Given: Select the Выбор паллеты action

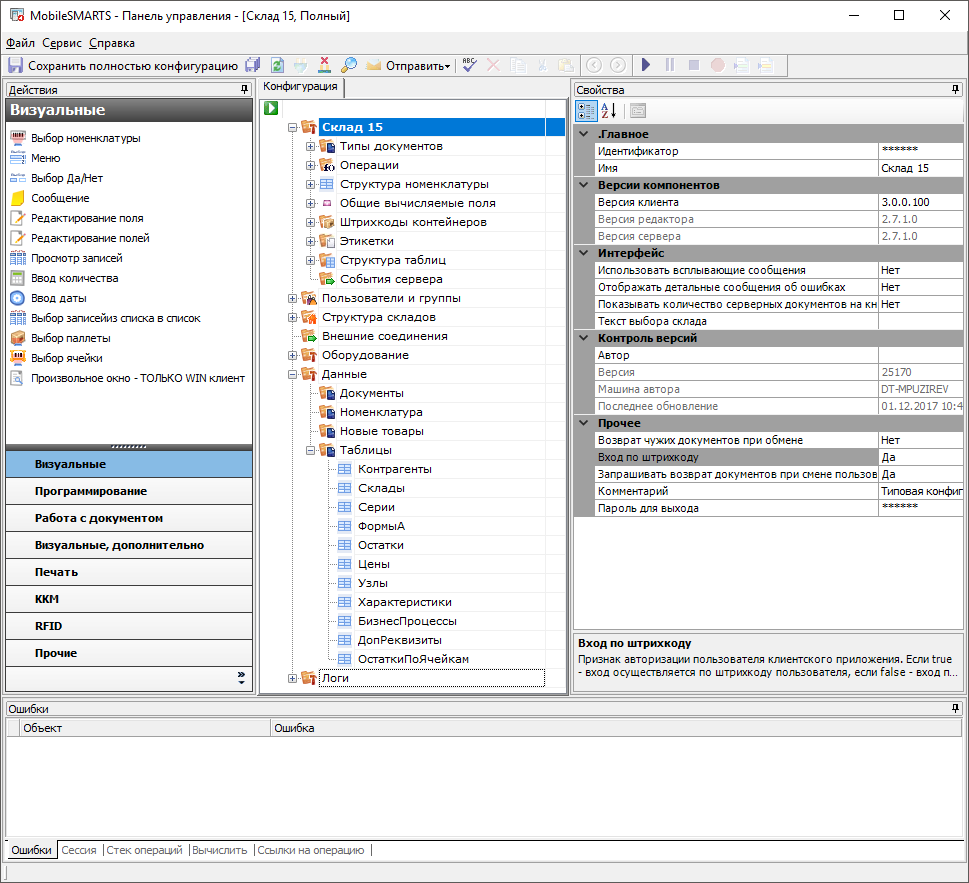Looking at the screenshot, I should [71, 338].
